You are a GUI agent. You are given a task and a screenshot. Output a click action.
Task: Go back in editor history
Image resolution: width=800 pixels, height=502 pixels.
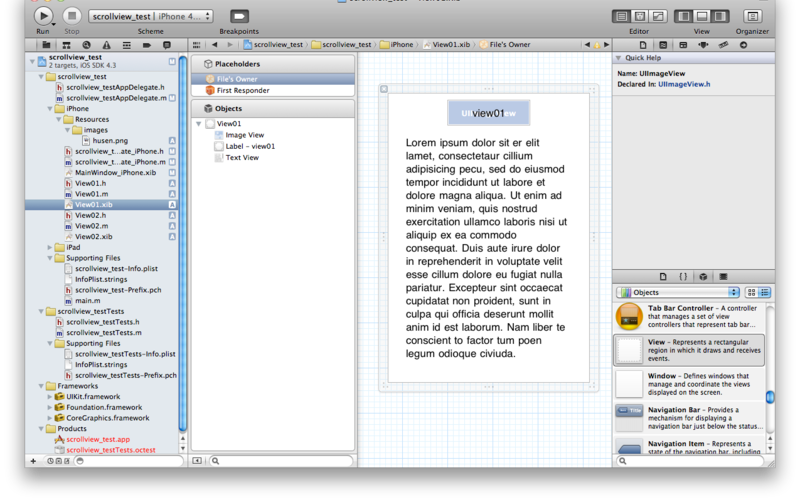[x=214, y=45]
